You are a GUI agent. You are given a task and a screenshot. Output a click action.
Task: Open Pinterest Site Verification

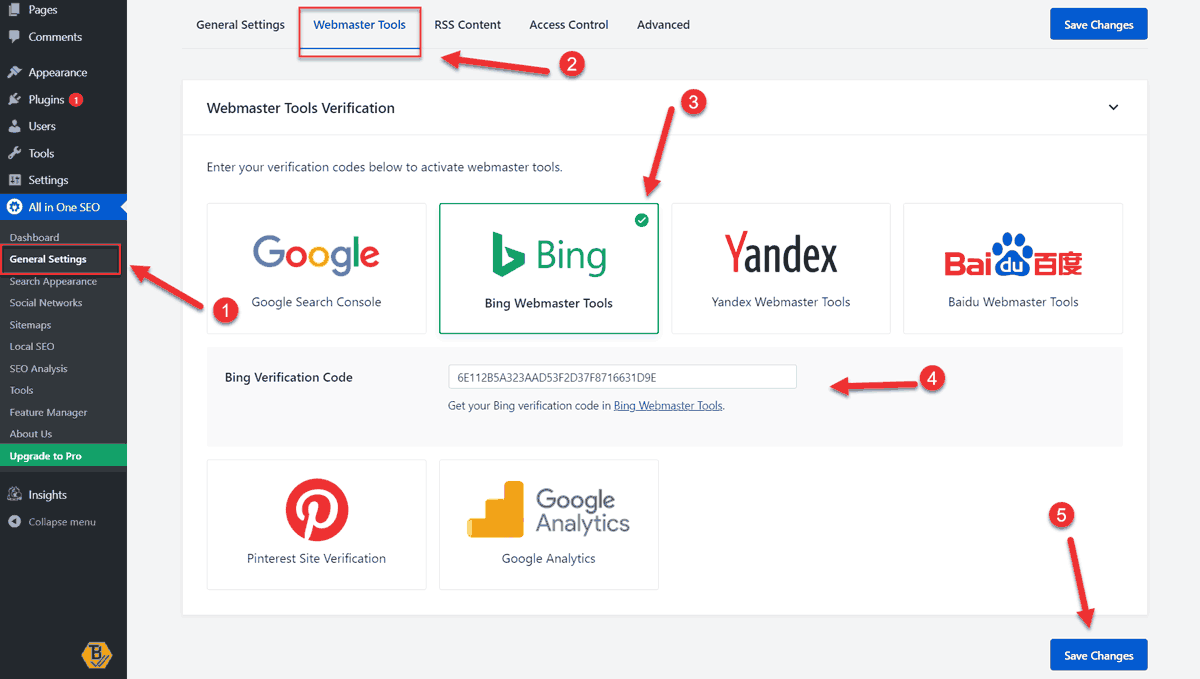(316, 524)
